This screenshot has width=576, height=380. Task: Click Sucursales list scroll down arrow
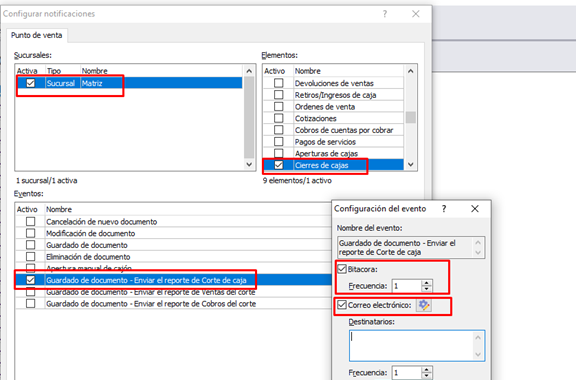point(249,164)
